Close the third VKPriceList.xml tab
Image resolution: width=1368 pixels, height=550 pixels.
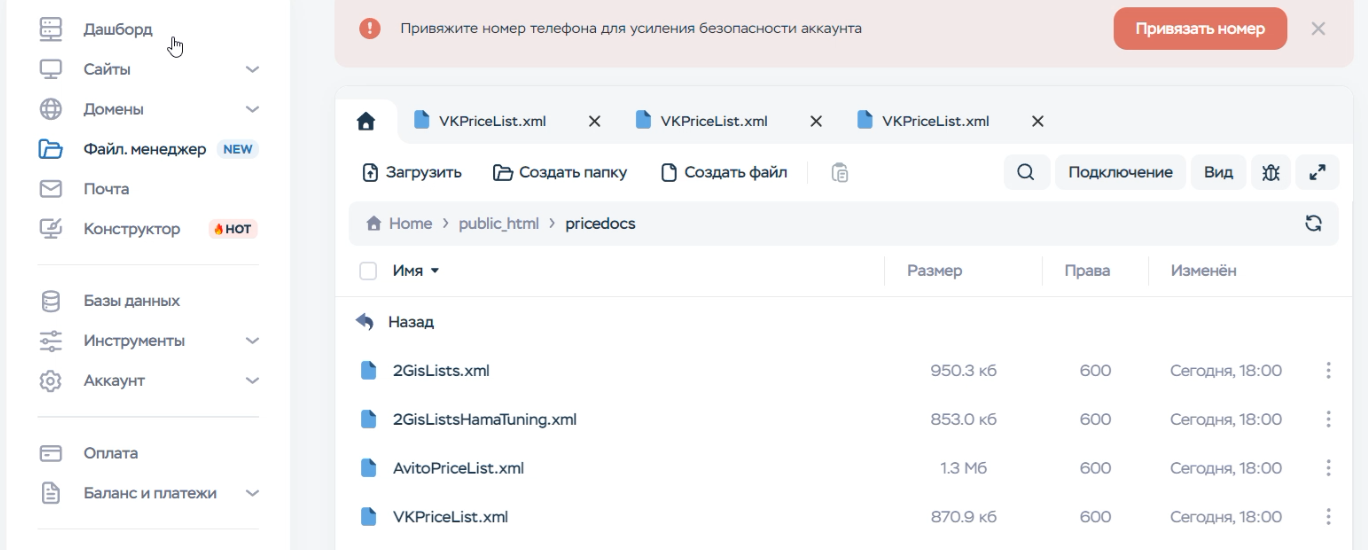1038,121
